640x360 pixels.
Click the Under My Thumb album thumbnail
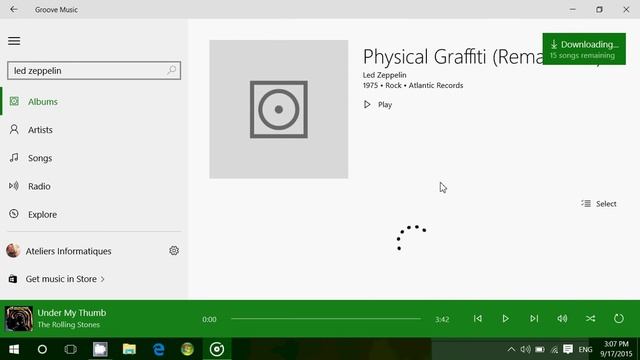tap(19, 318)
